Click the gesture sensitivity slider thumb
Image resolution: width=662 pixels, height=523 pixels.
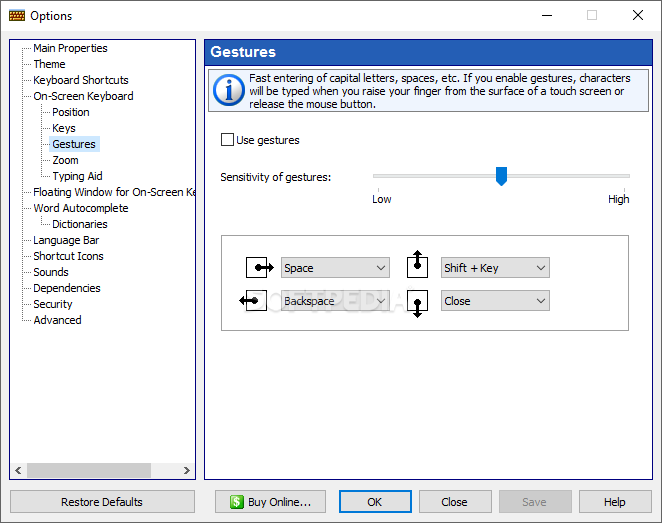(x=501, y=176)
